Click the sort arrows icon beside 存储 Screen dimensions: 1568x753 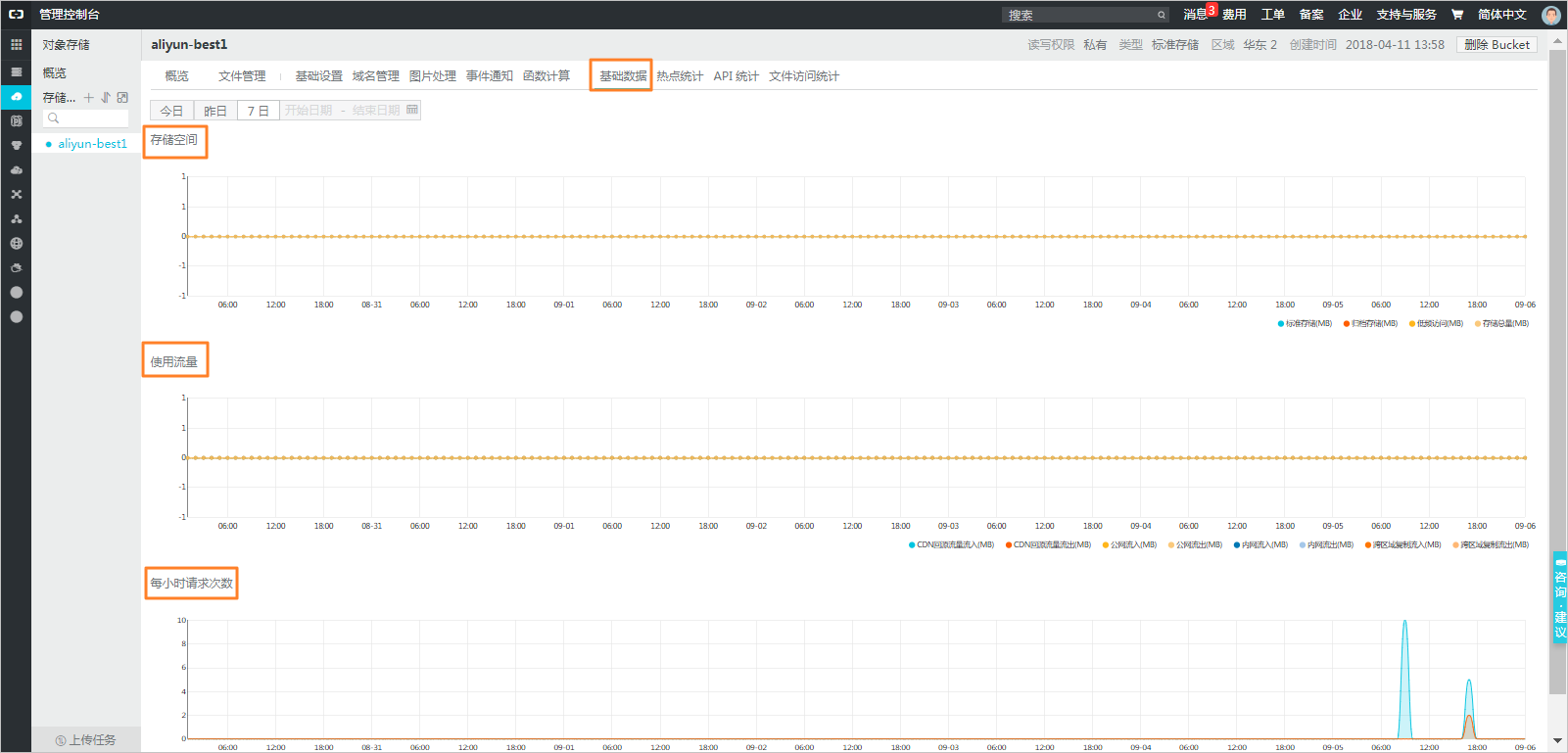(x=106, y=97)
